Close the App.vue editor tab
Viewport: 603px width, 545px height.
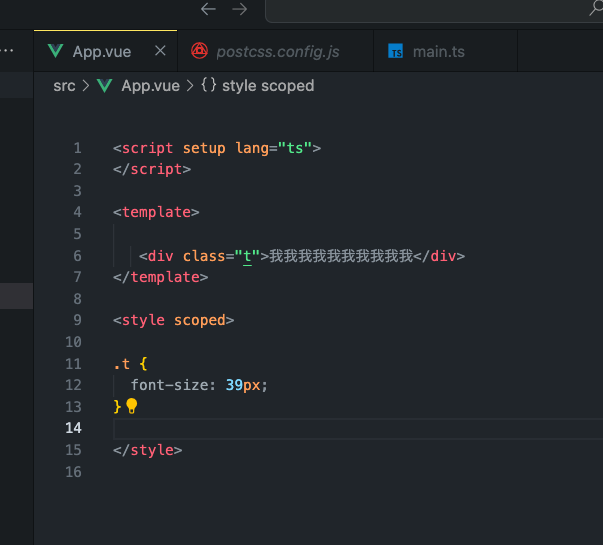(158, 51)
